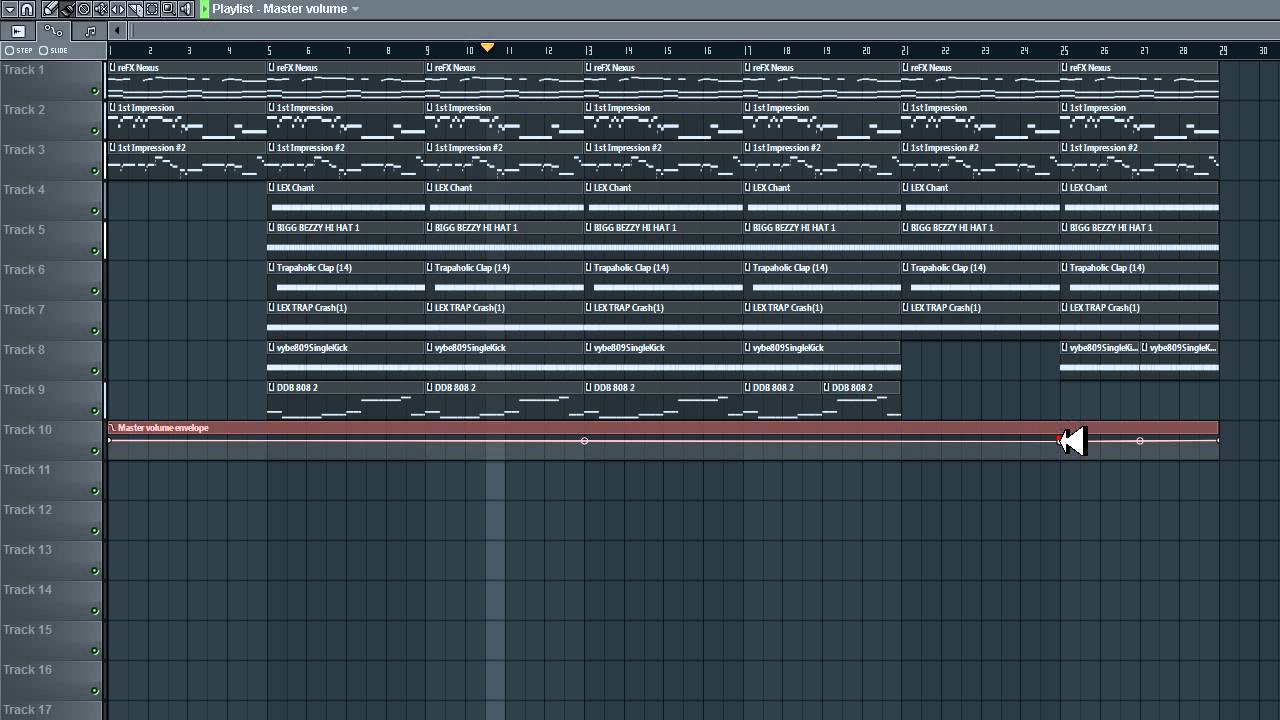This screenshot has height=720, width=1280.
Task: Select the Track 15 label
Action: click(27, 630)
